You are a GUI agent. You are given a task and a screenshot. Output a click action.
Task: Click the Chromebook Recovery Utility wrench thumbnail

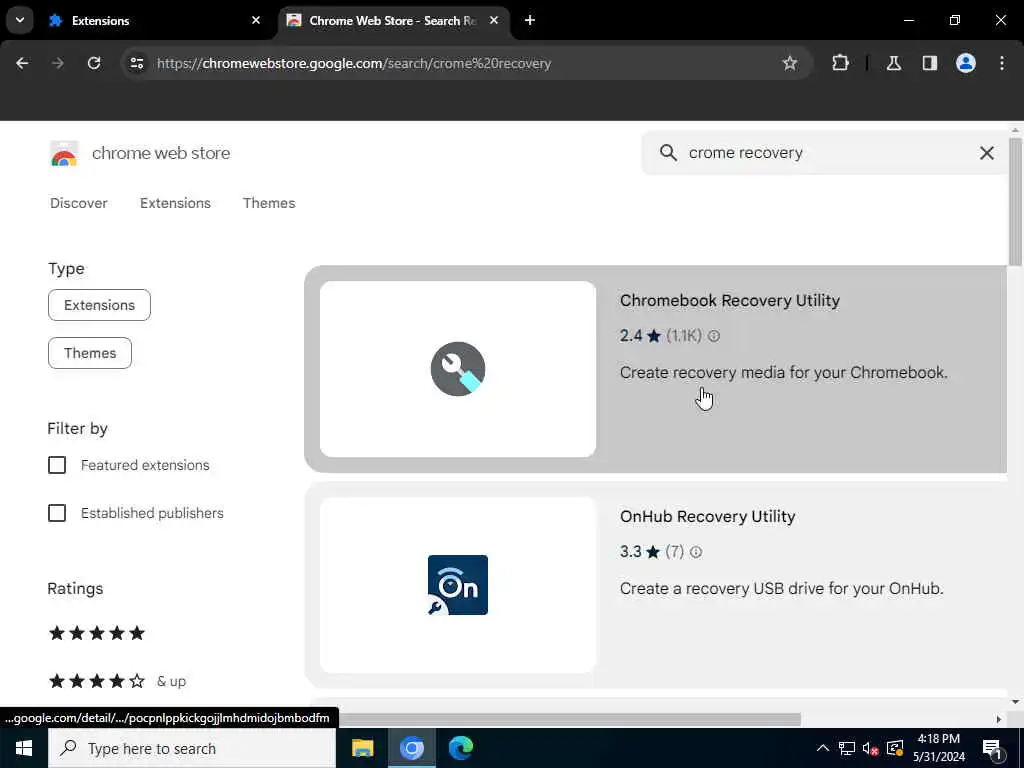coord(458,369)
